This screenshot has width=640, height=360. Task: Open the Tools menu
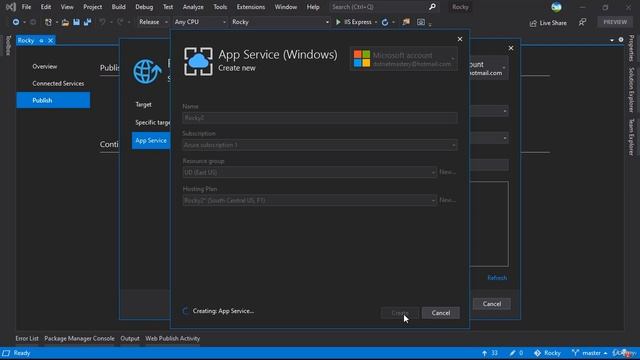220,7
